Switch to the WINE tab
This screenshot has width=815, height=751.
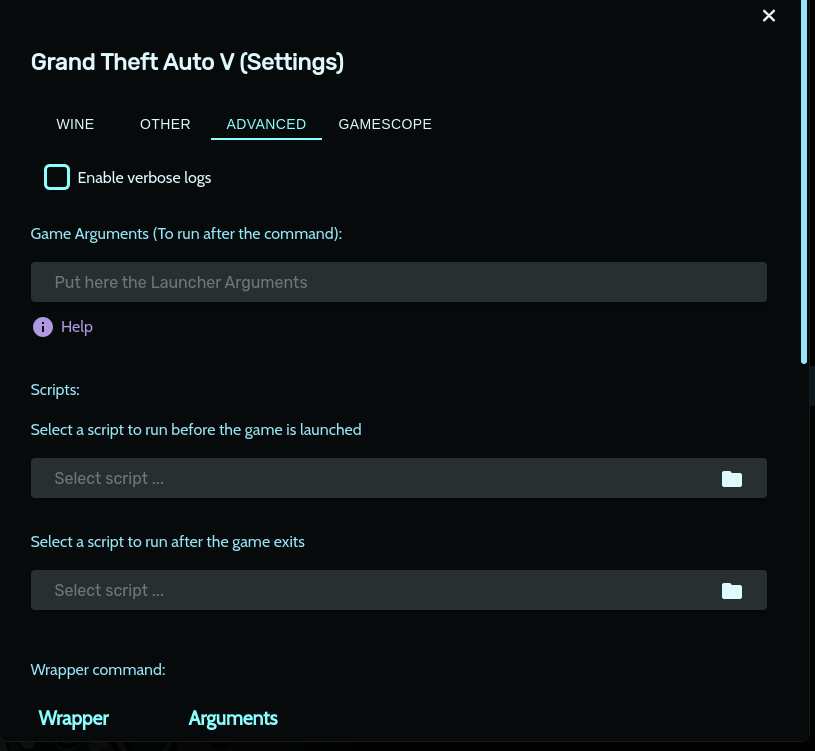click(x=75, y=124)
